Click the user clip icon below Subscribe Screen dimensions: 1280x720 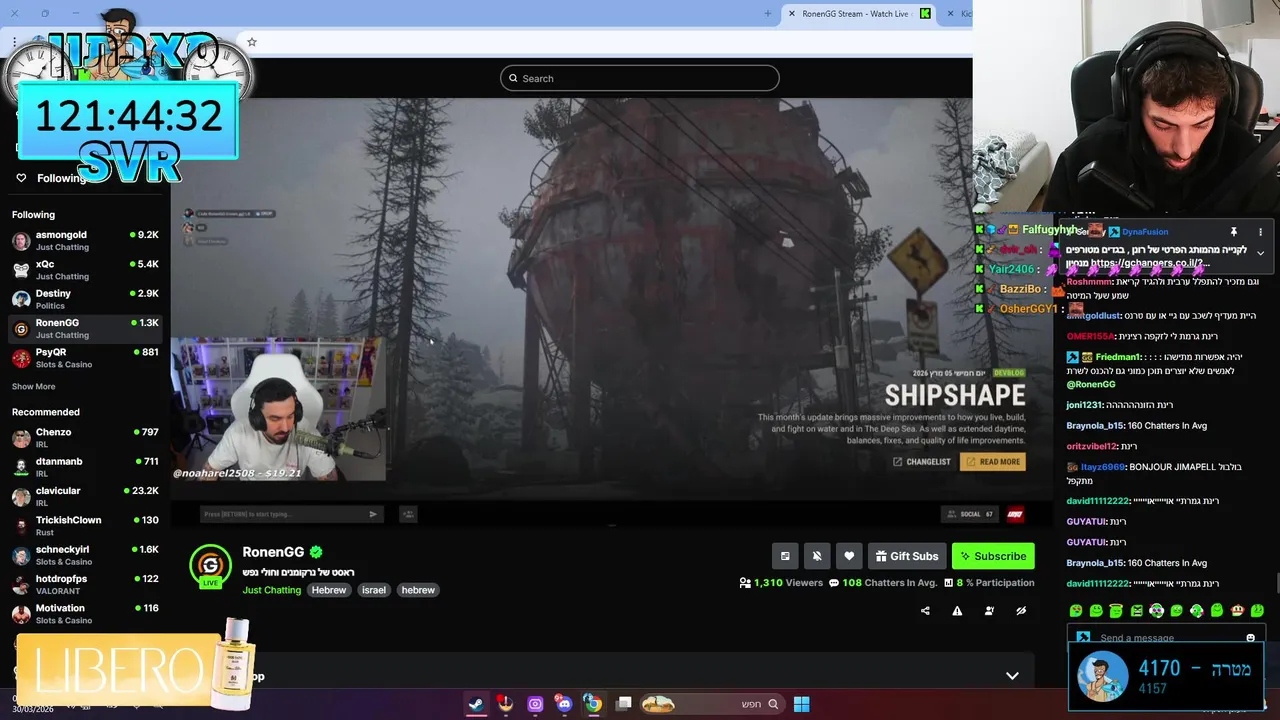click(989, 611)
